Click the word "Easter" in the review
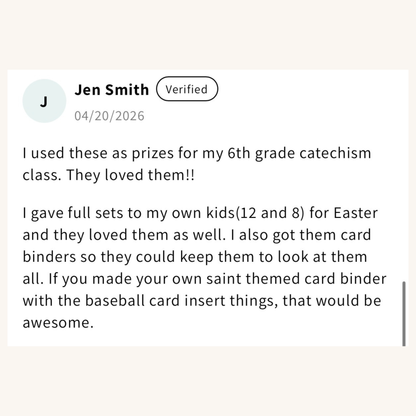Viewport: 416px width, 416px height. (x=356, y=213)
